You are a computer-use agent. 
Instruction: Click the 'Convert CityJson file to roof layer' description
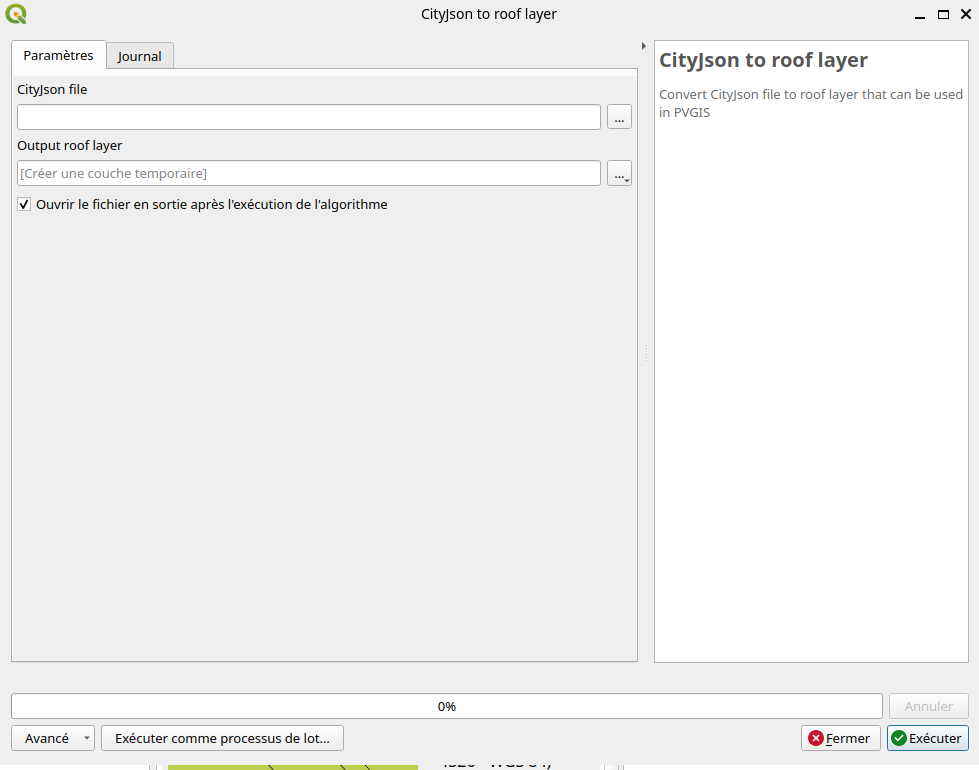[x=810, y=103]
